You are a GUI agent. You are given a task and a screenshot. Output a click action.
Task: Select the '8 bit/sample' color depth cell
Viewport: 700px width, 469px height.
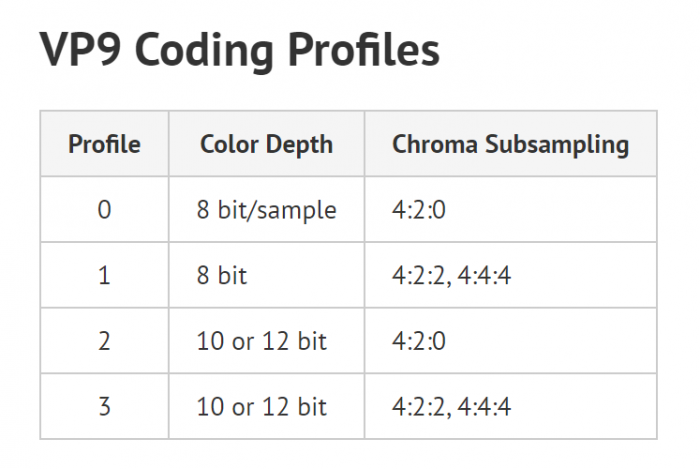coord(267,210)
